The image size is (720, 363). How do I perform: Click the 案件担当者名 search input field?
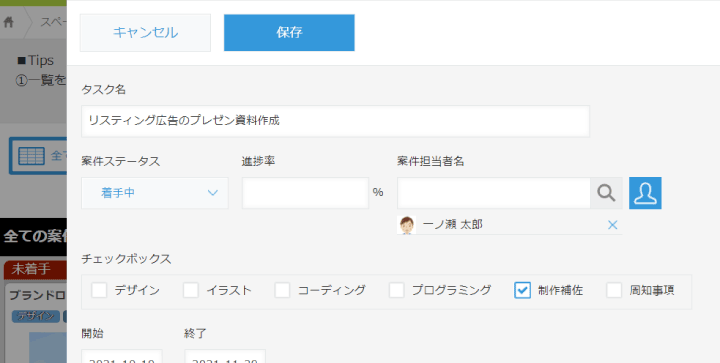click(494, 193)
